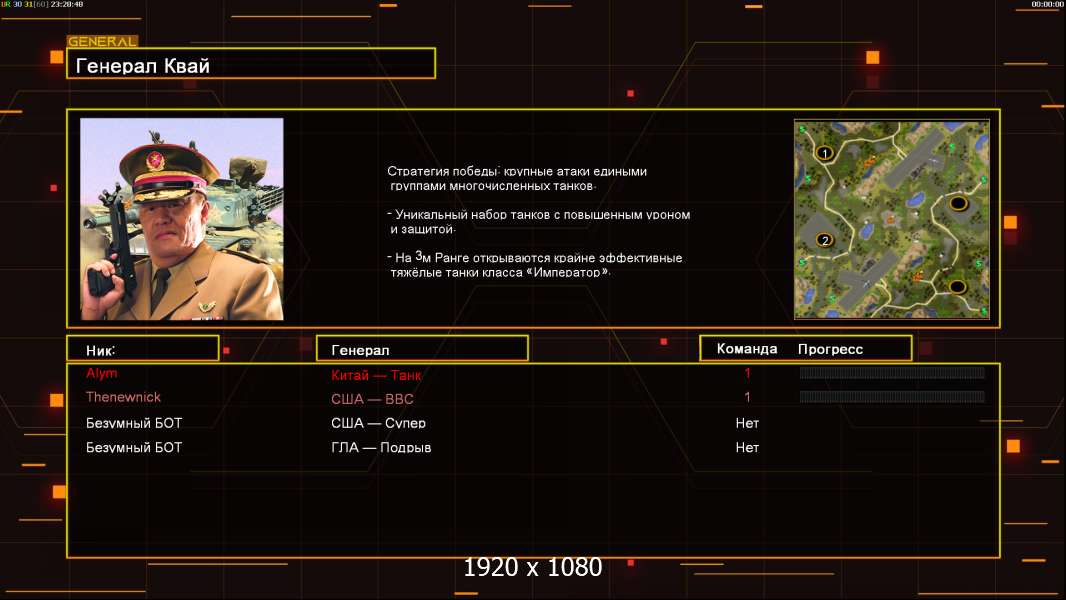Click the 'Ник:' column header
1066x600 pixels.
tap(142, 349)
